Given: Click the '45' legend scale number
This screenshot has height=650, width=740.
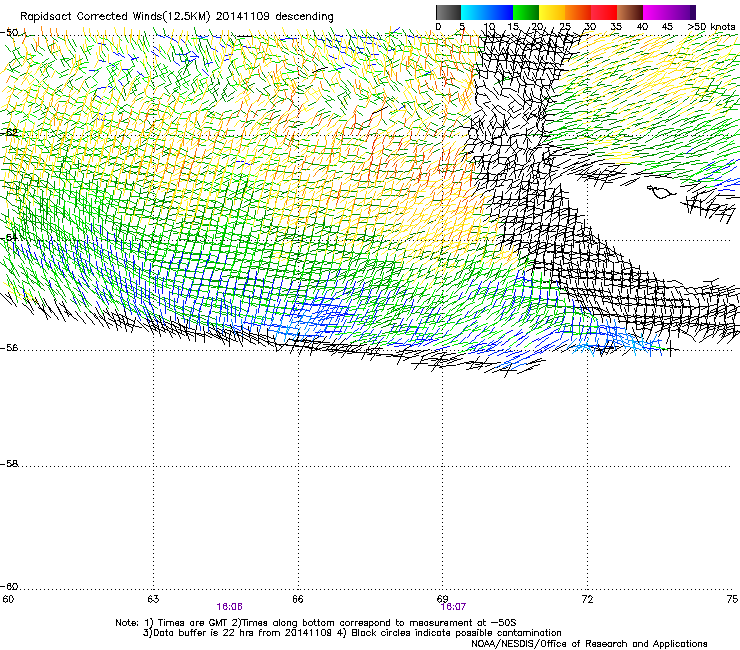Looking at the screenshot, I should (667, 27).
